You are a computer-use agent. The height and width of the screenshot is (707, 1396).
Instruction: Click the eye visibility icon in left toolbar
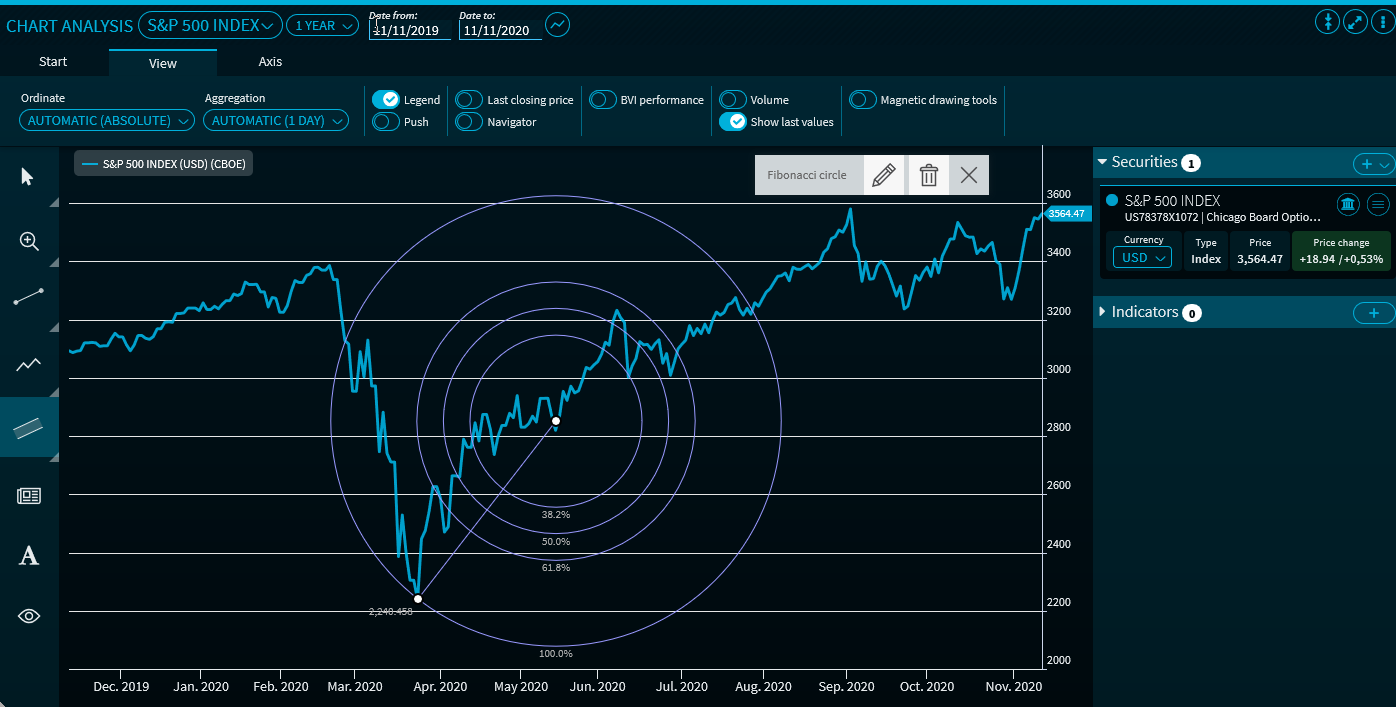[29, 616]
